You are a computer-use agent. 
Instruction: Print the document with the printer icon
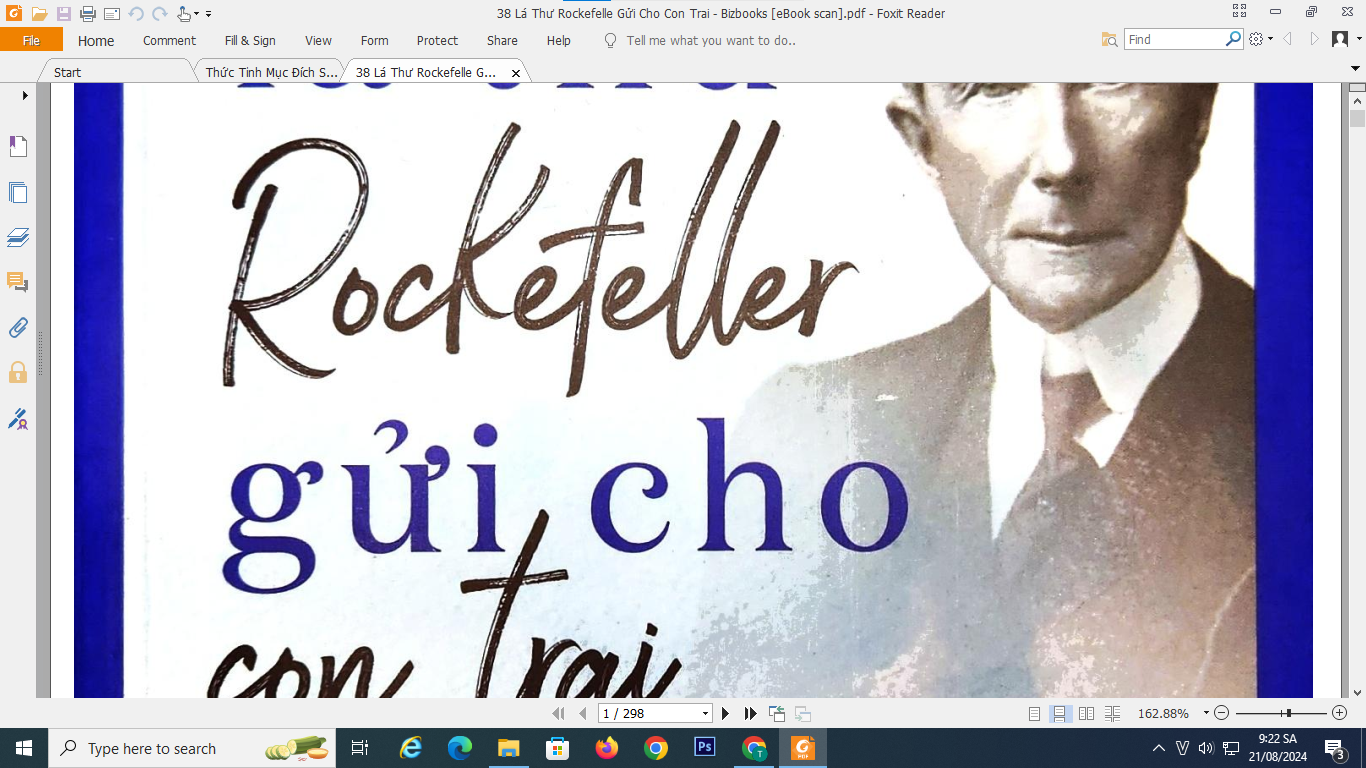tap(88, 14)
